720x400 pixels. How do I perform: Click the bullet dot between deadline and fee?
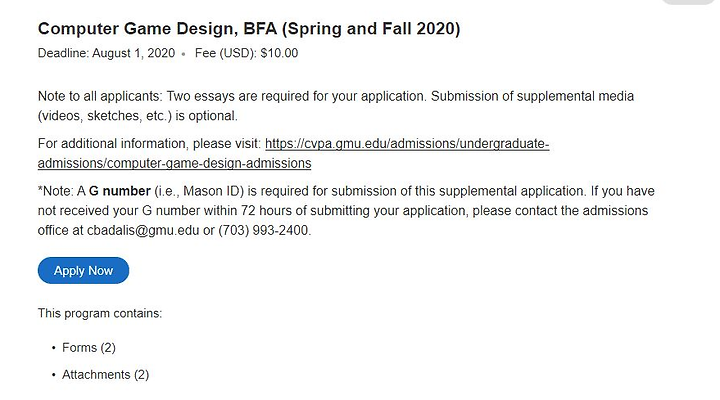click(x=183, y=54)
